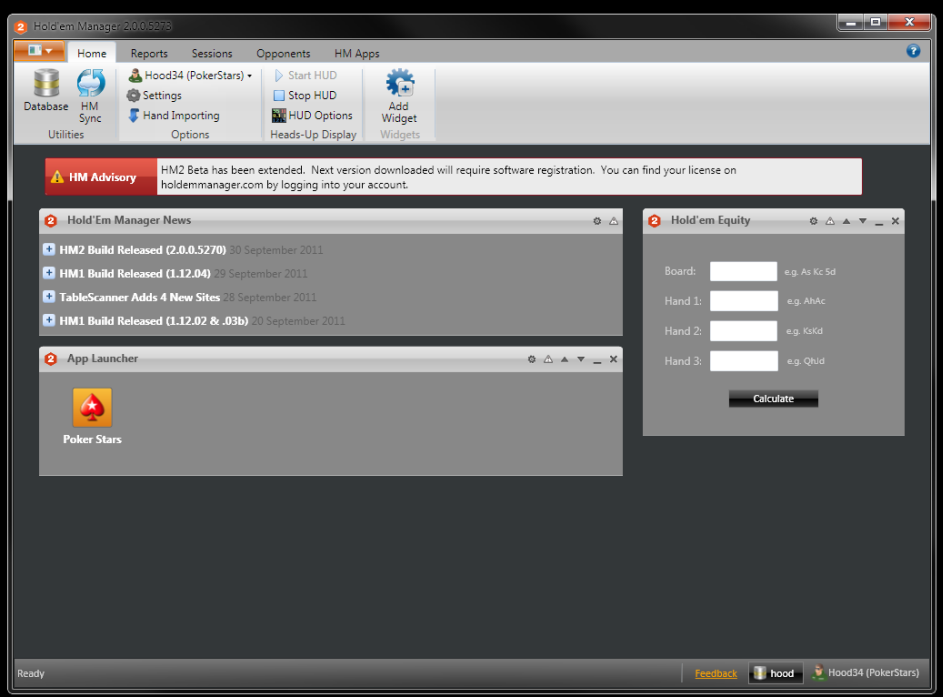Focus the Hand 1 input field
This screenshot has height=697, width=943.
pos(743,301)
